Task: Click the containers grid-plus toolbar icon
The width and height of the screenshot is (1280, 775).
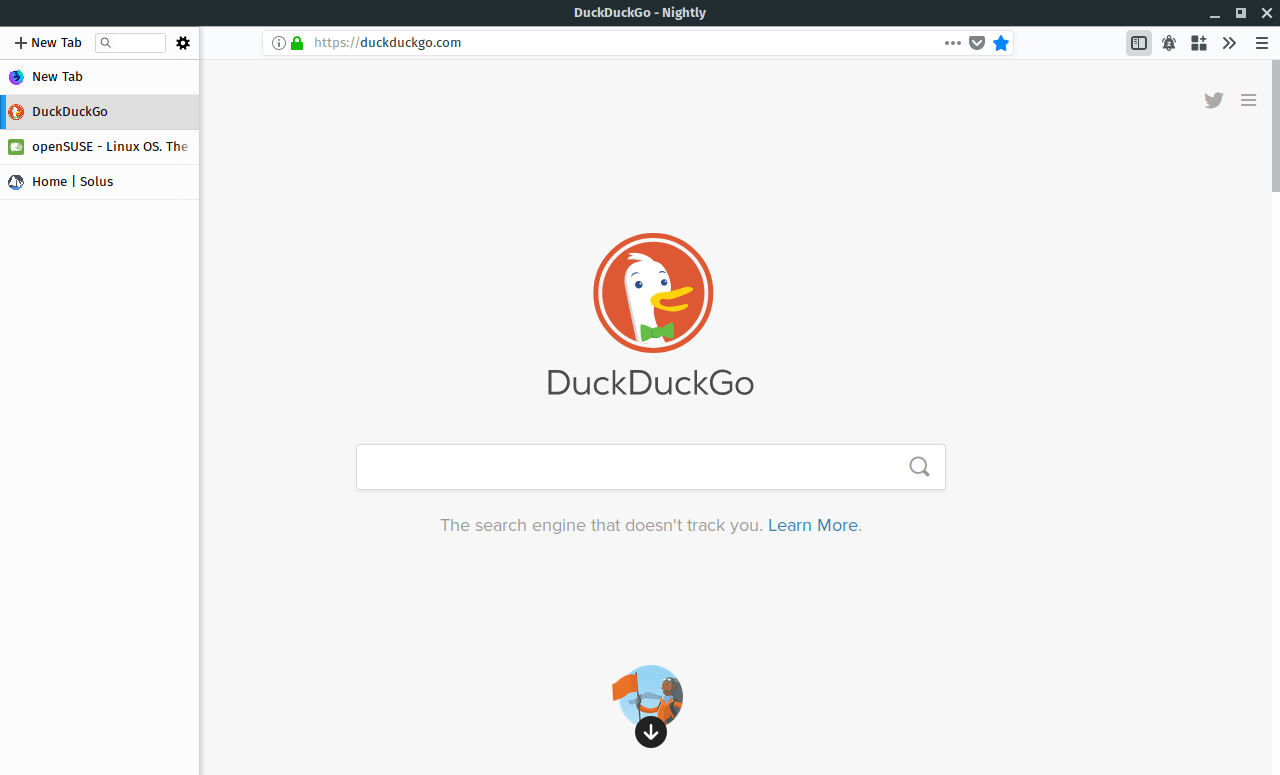Action: (1199, 43)
